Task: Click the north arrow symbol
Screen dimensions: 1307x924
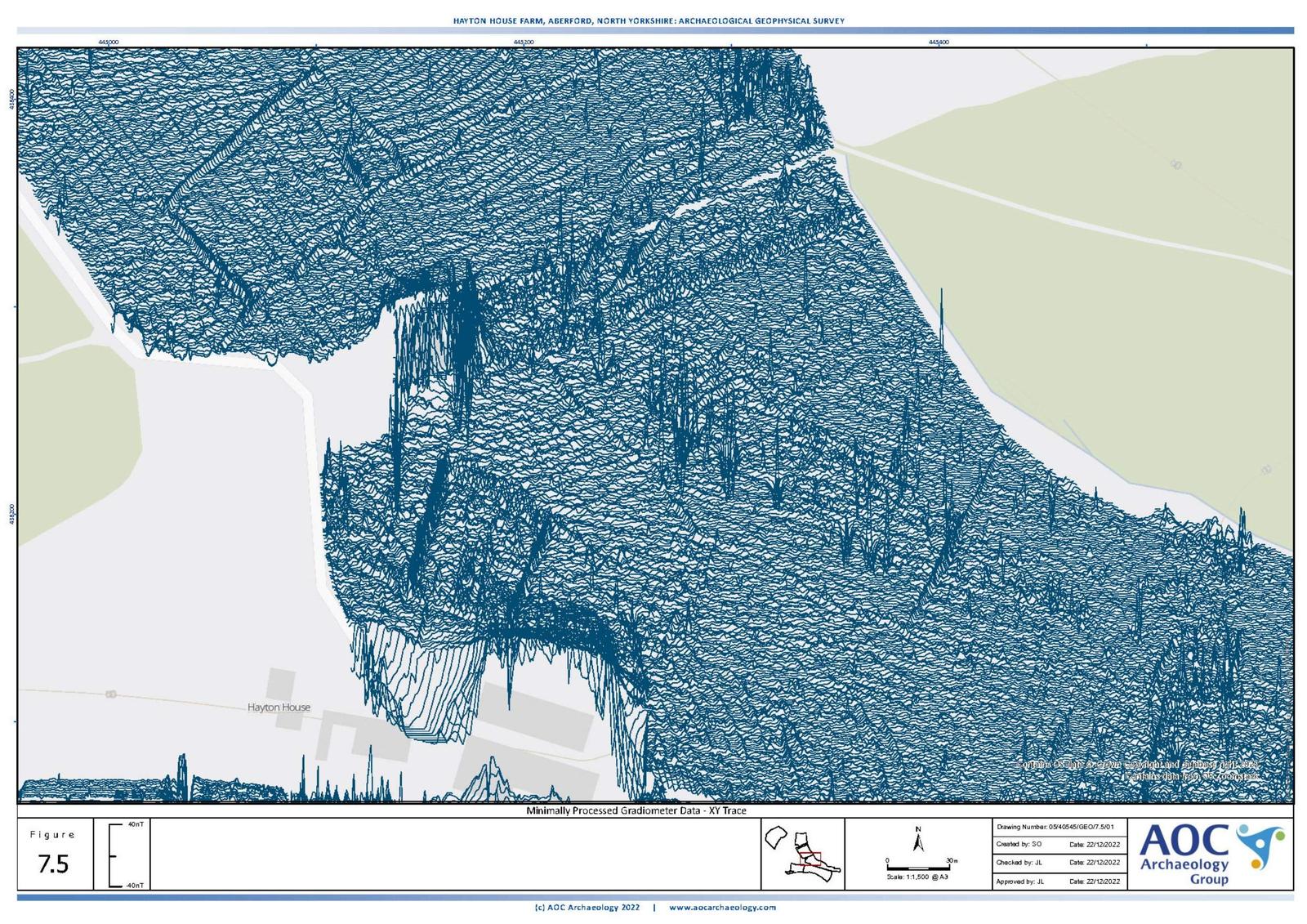Action: [x=918, y=840]
